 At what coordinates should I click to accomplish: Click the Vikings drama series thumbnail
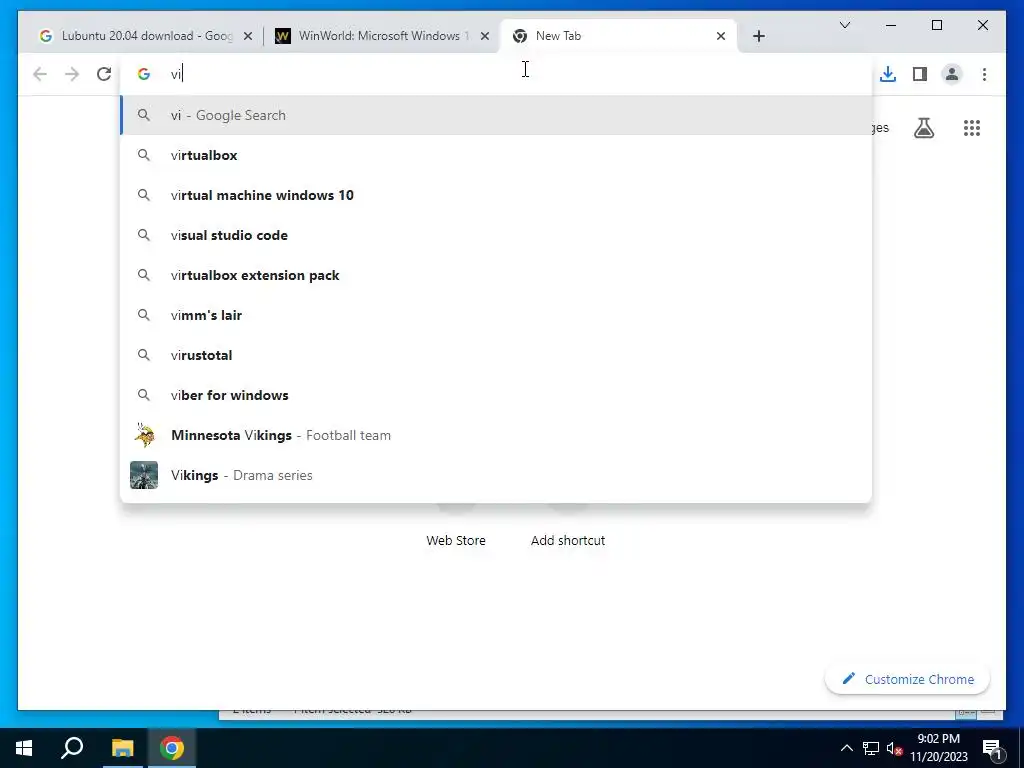click(x=144, y=475)
